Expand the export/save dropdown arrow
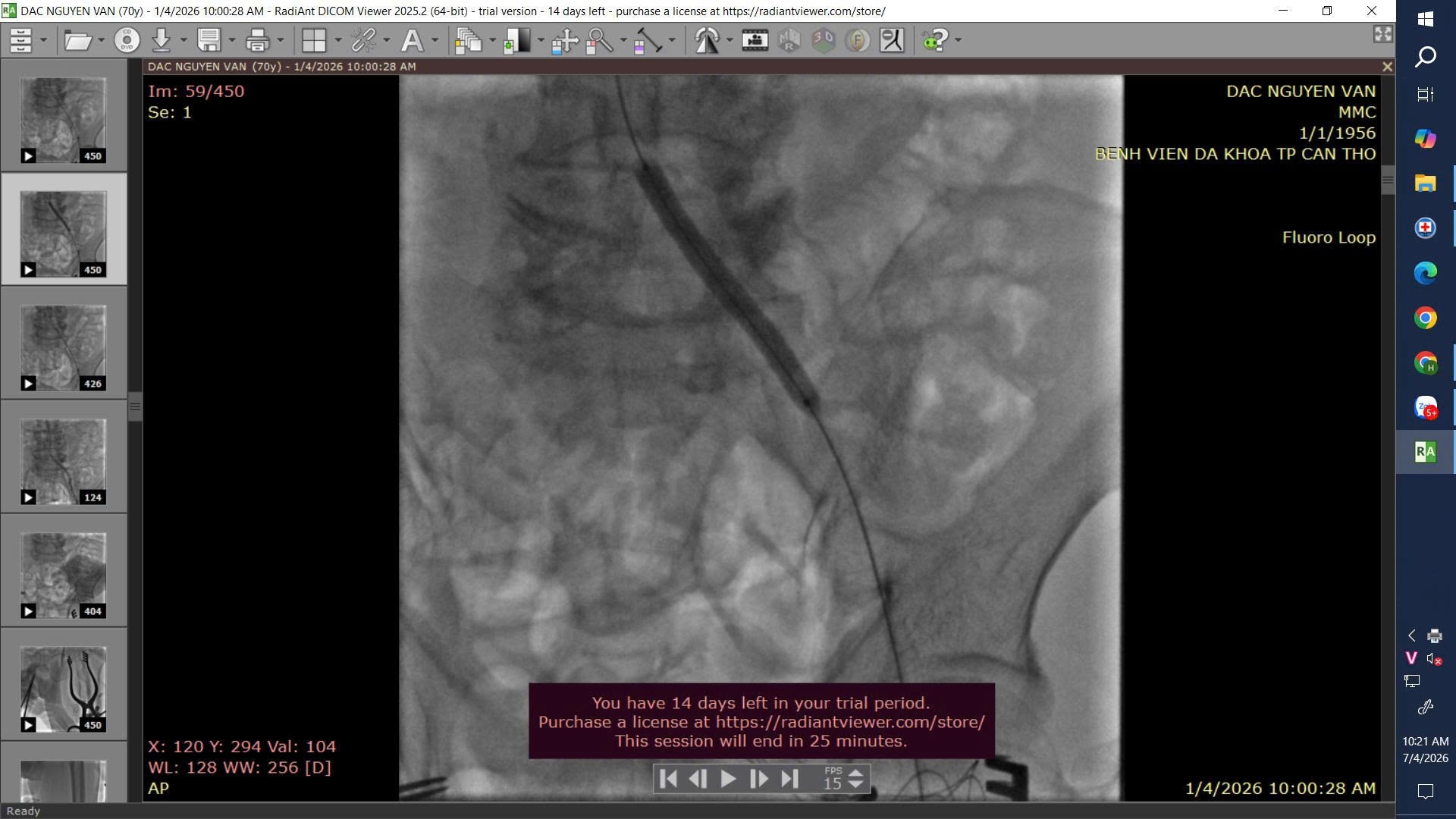 tap(232, 40)
